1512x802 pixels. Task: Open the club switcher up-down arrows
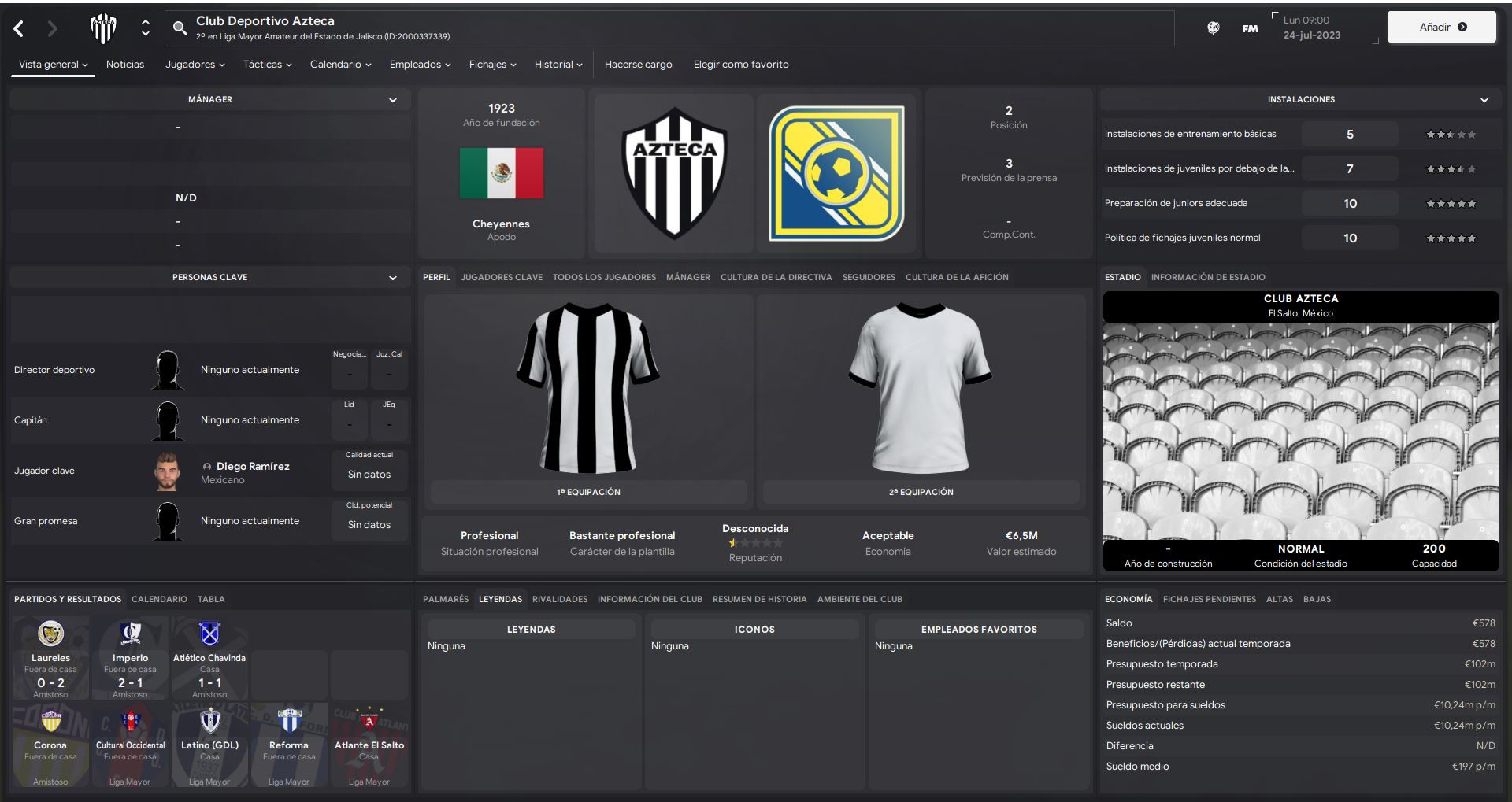(x=146, y=28)
